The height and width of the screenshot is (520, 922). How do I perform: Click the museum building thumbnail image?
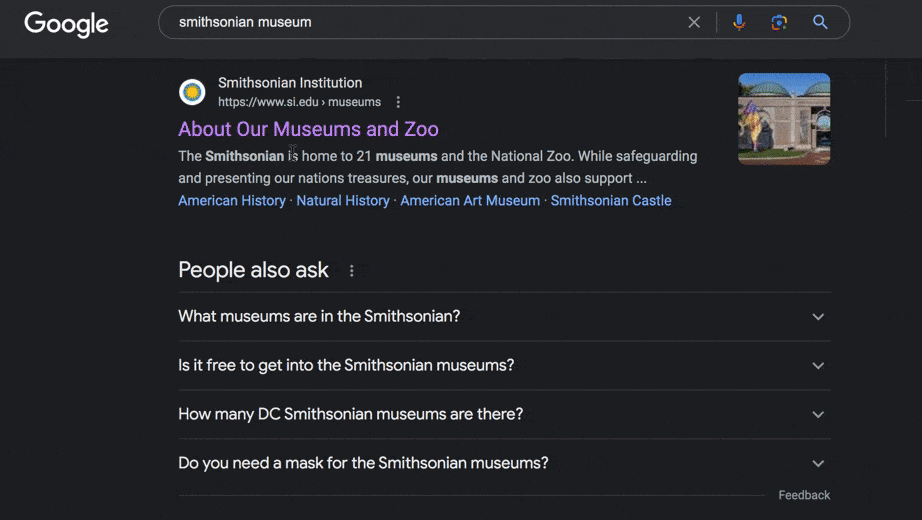point(784,119)
